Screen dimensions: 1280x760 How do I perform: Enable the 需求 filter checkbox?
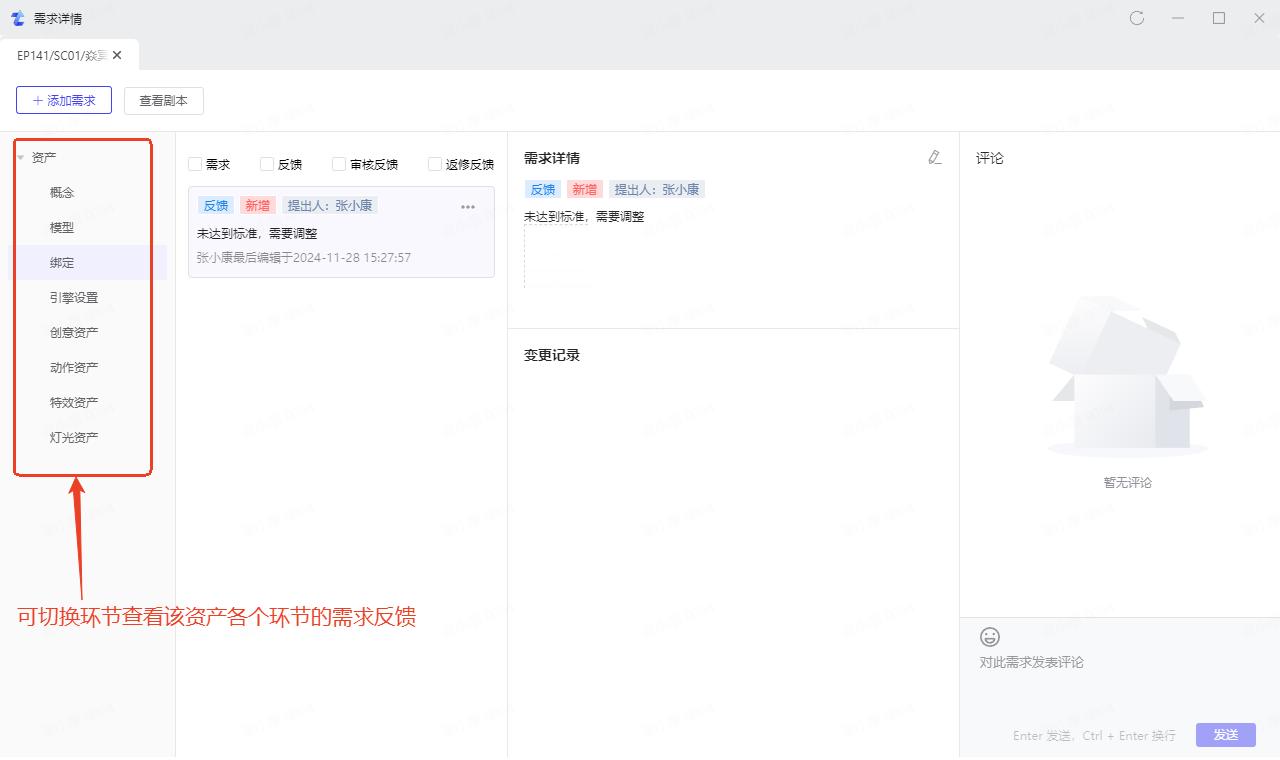195,164
